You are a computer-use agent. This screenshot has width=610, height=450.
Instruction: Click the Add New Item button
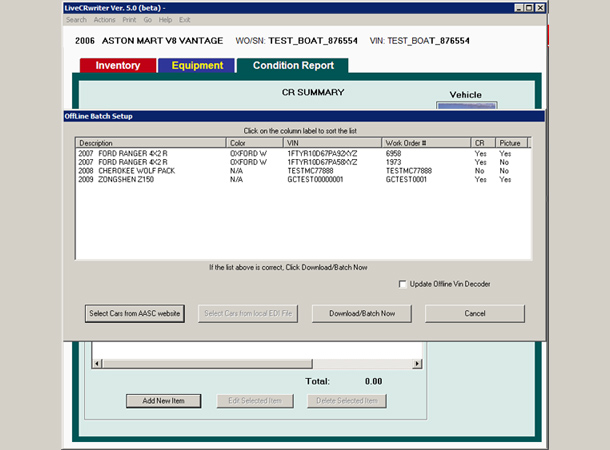point(163,401)
